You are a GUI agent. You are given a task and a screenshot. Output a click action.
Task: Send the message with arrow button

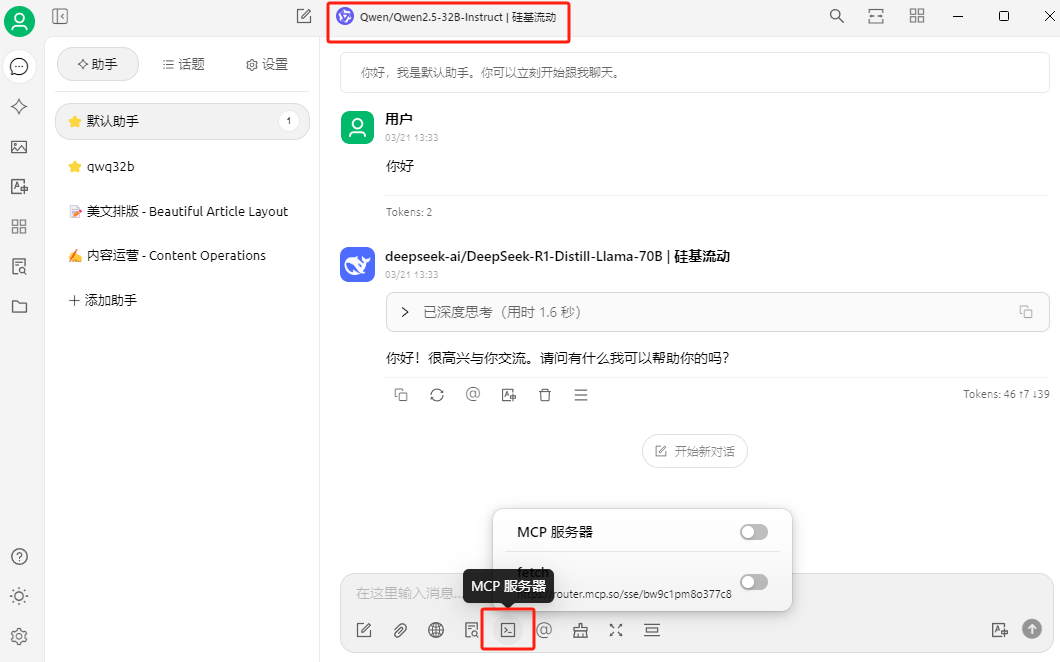[x=1032, y=629]
